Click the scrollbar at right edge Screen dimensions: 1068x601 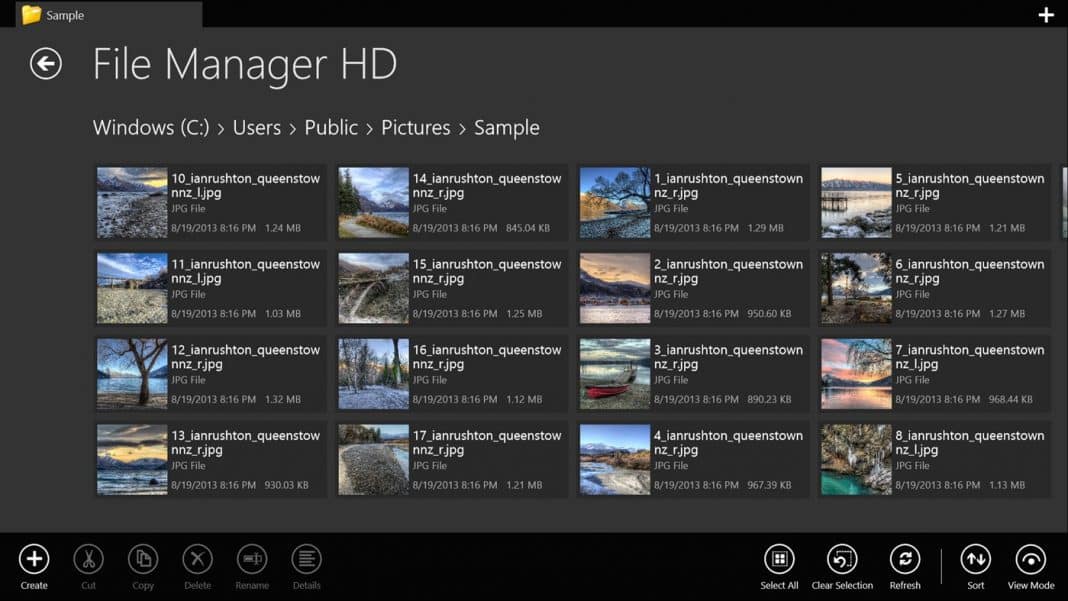coord(1065,203)
